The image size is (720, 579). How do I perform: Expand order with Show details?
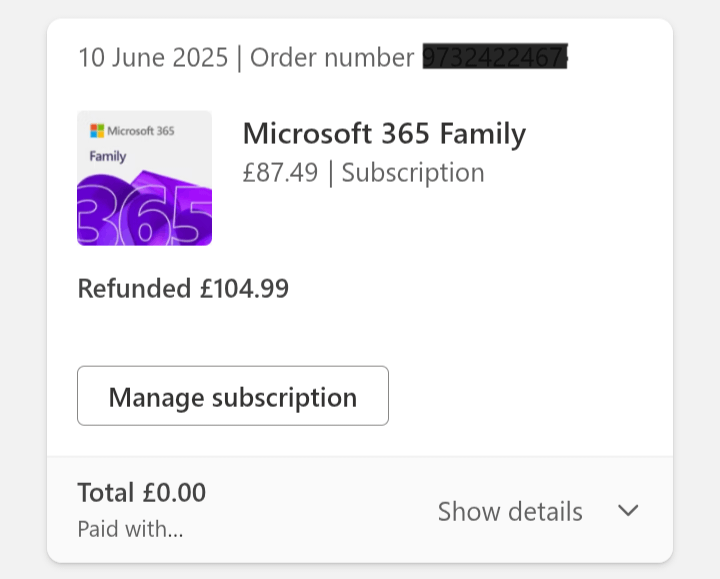coord(510,512)
